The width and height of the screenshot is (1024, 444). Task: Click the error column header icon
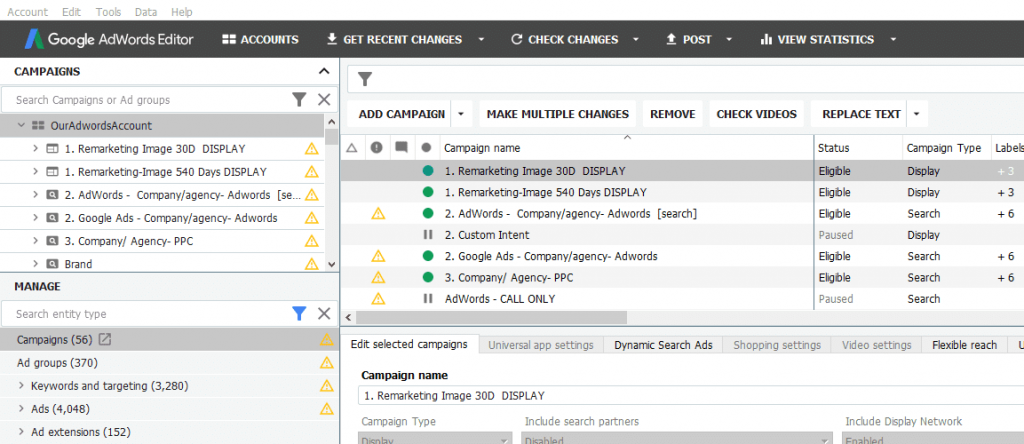[377, 147]
